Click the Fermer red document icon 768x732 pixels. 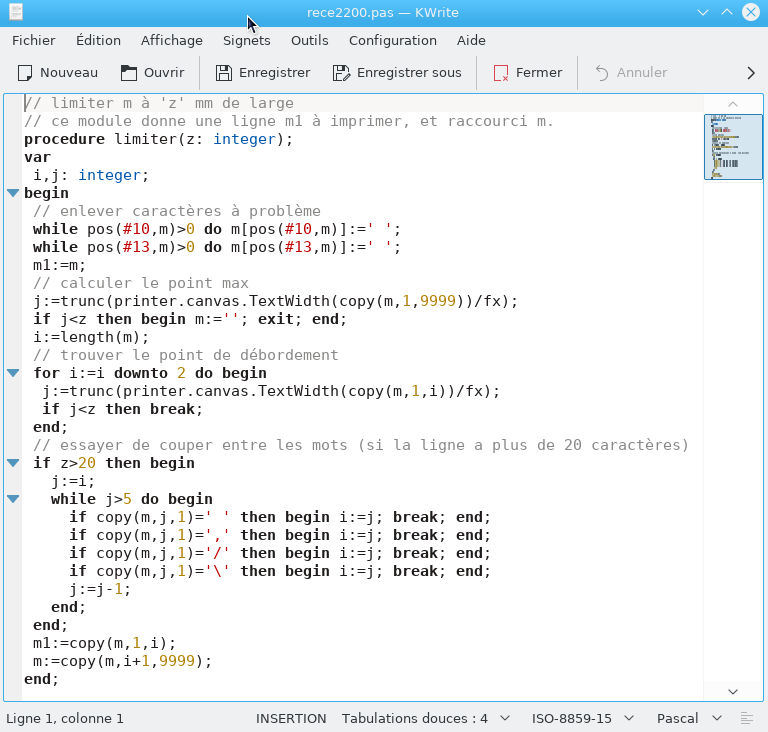point(501,73)
